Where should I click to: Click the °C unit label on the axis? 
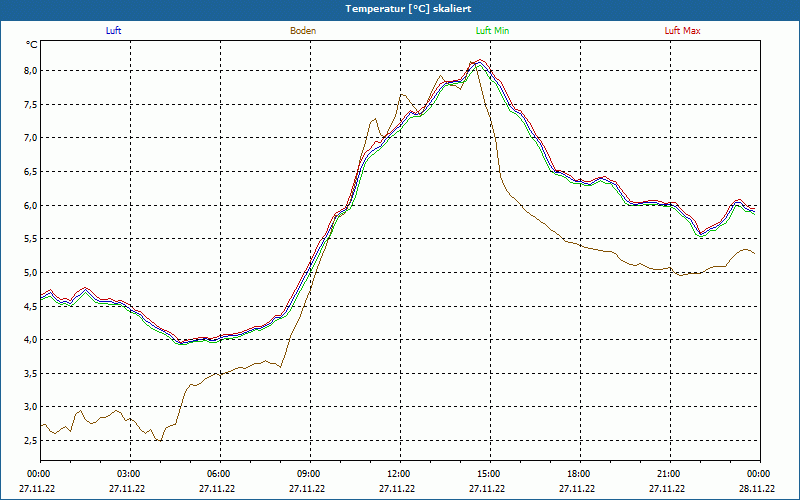[32, 45]
